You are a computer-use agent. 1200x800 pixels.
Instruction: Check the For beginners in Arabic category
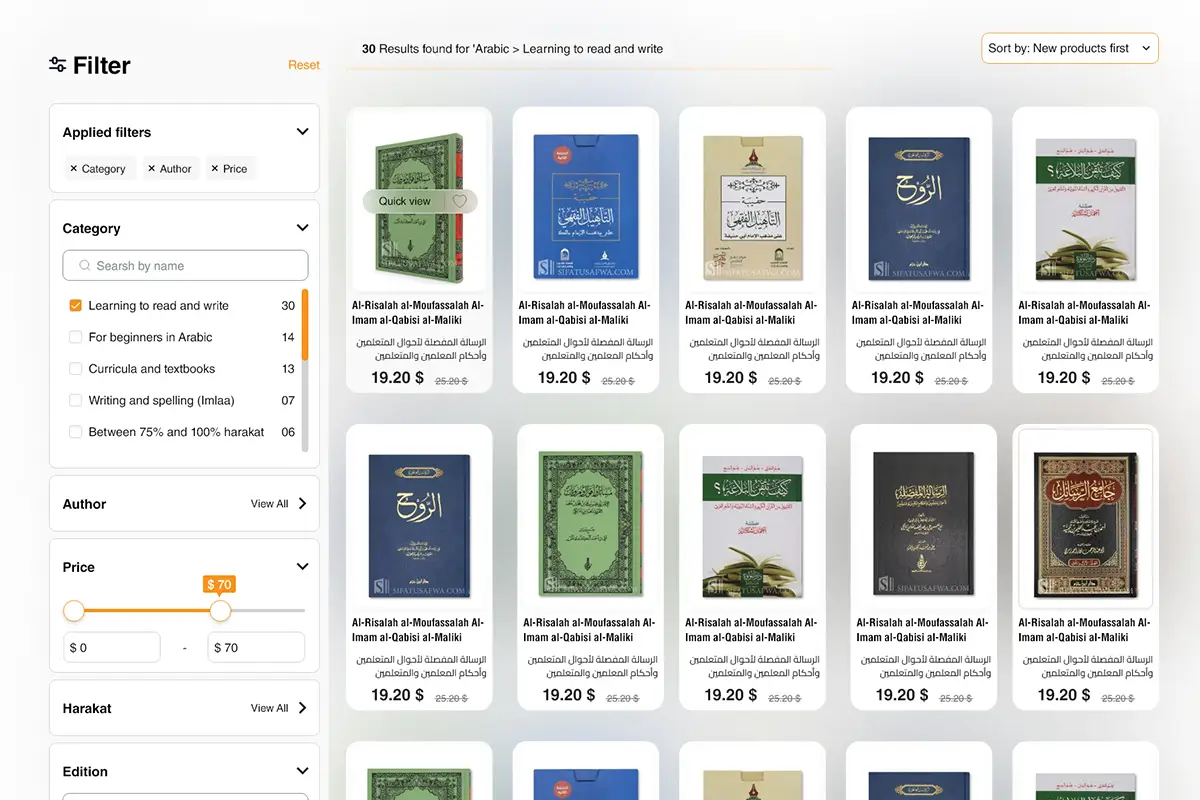75,337
